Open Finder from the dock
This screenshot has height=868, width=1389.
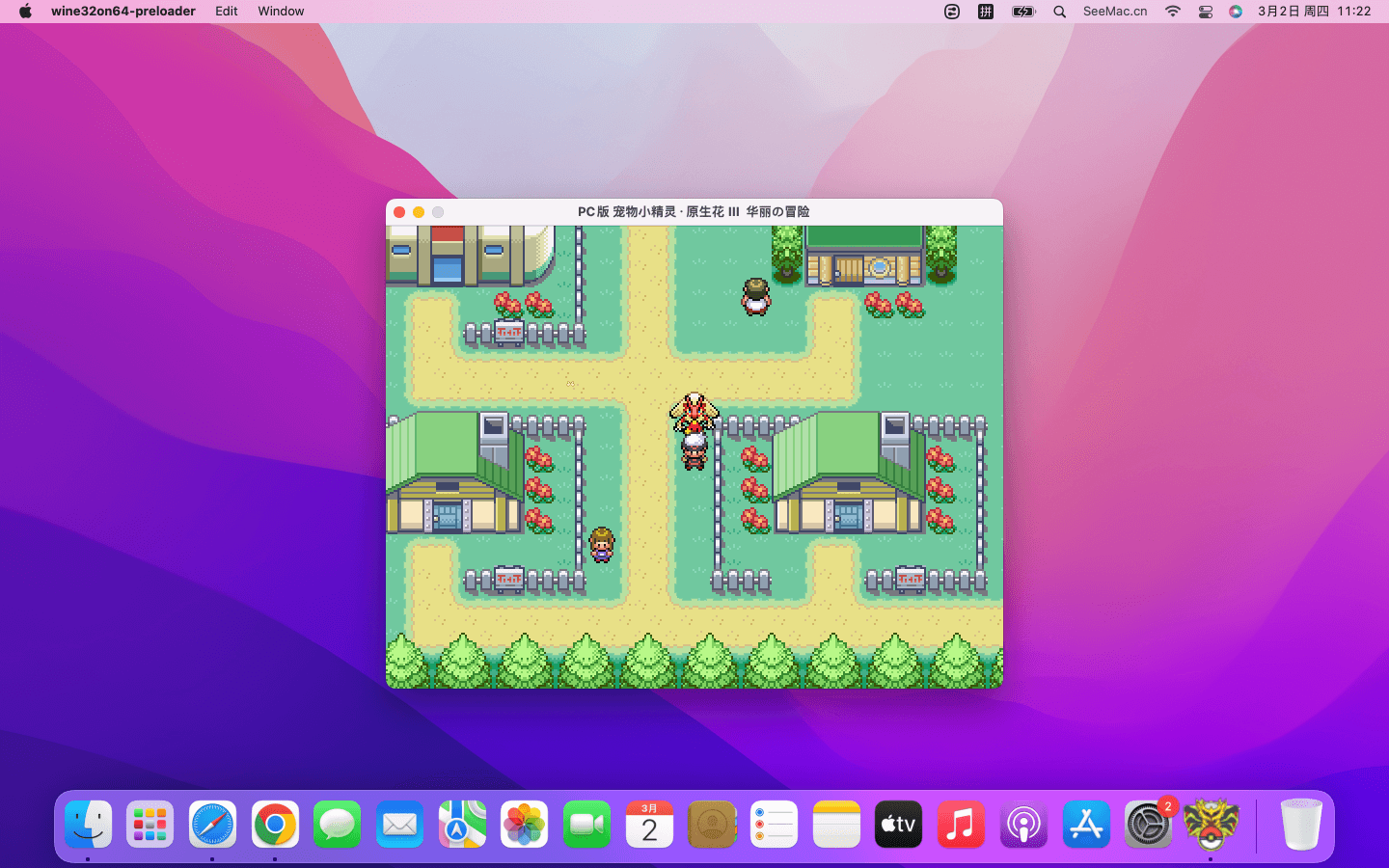[88, 825]
